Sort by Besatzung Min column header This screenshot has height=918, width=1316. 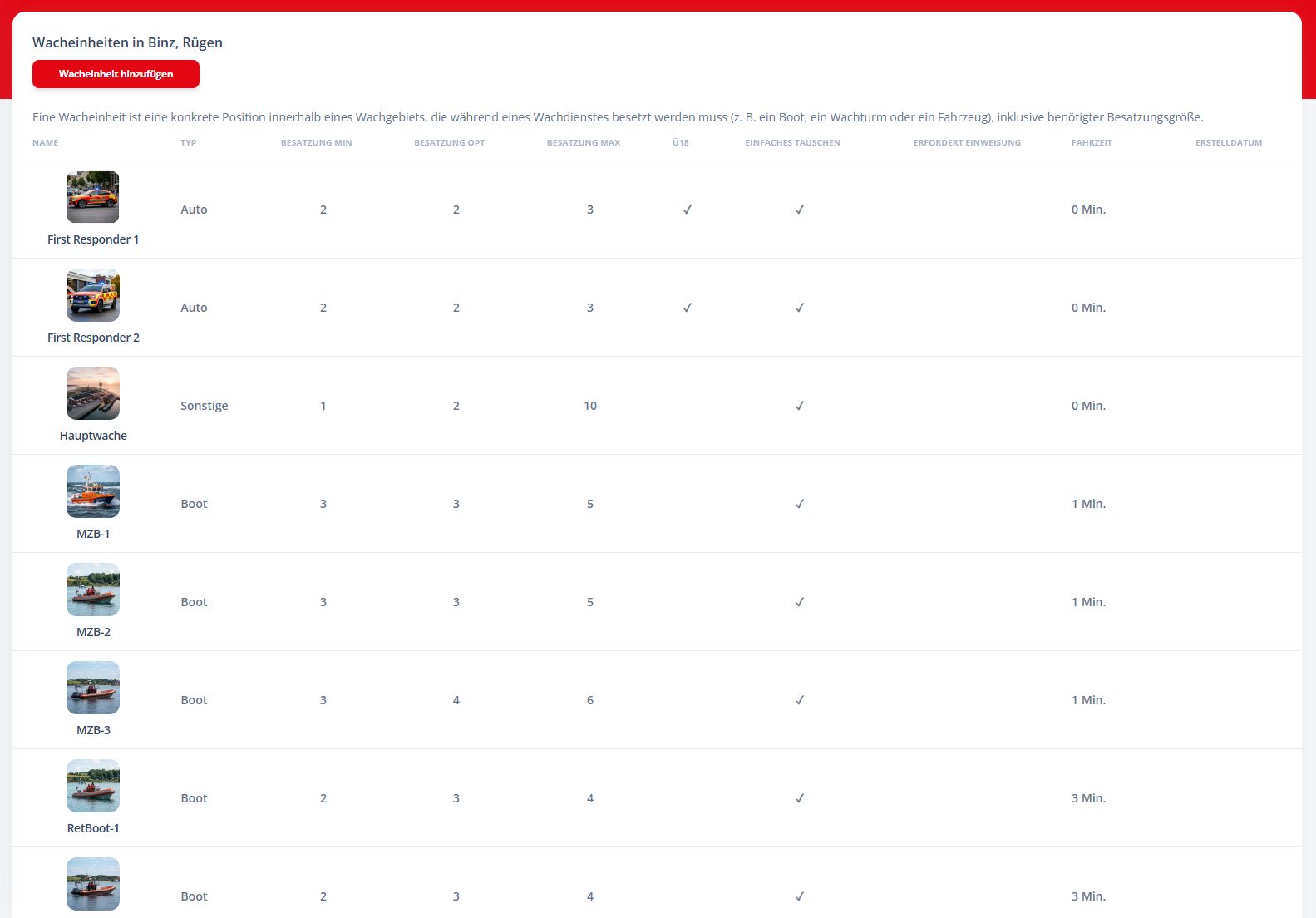pyautogui.click(x=317, y=143)
